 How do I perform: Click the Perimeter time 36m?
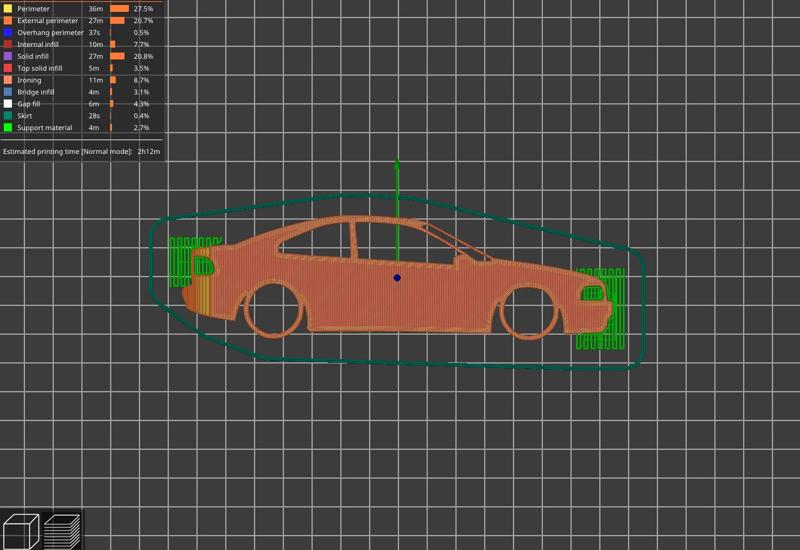95,9
